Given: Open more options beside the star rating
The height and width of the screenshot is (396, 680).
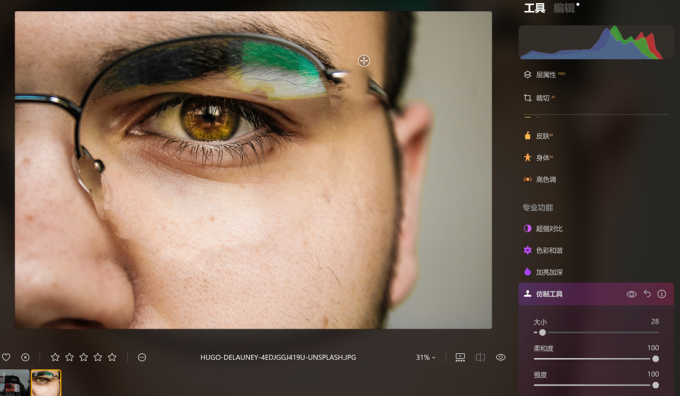Looking at the screenshot, I should [x=142, y=357].
